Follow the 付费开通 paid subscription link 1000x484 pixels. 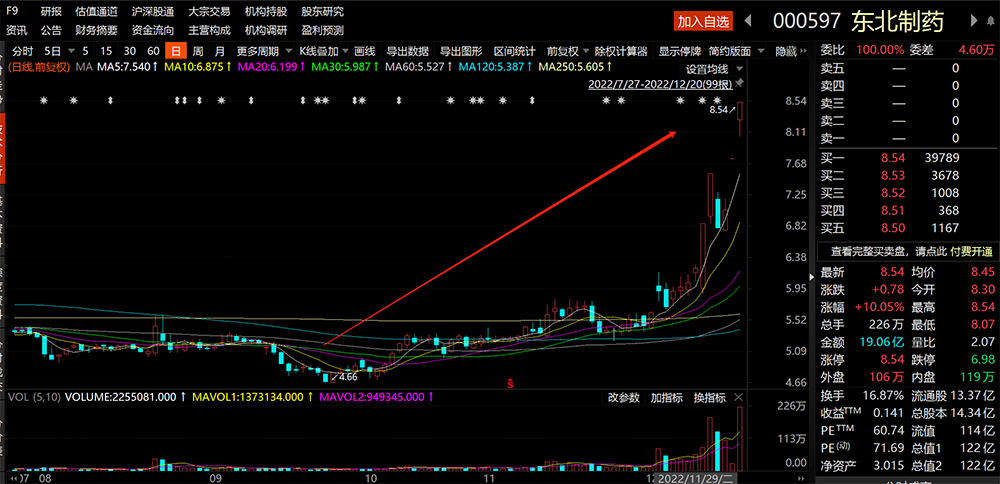click(x=971, y=251)
